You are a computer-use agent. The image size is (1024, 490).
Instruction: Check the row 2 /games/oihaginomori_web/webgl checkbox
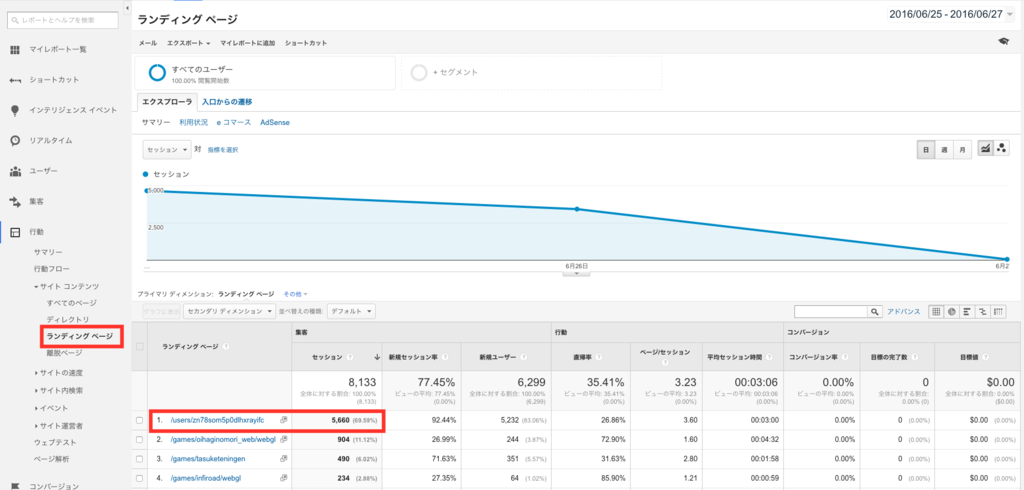[139, 440]
